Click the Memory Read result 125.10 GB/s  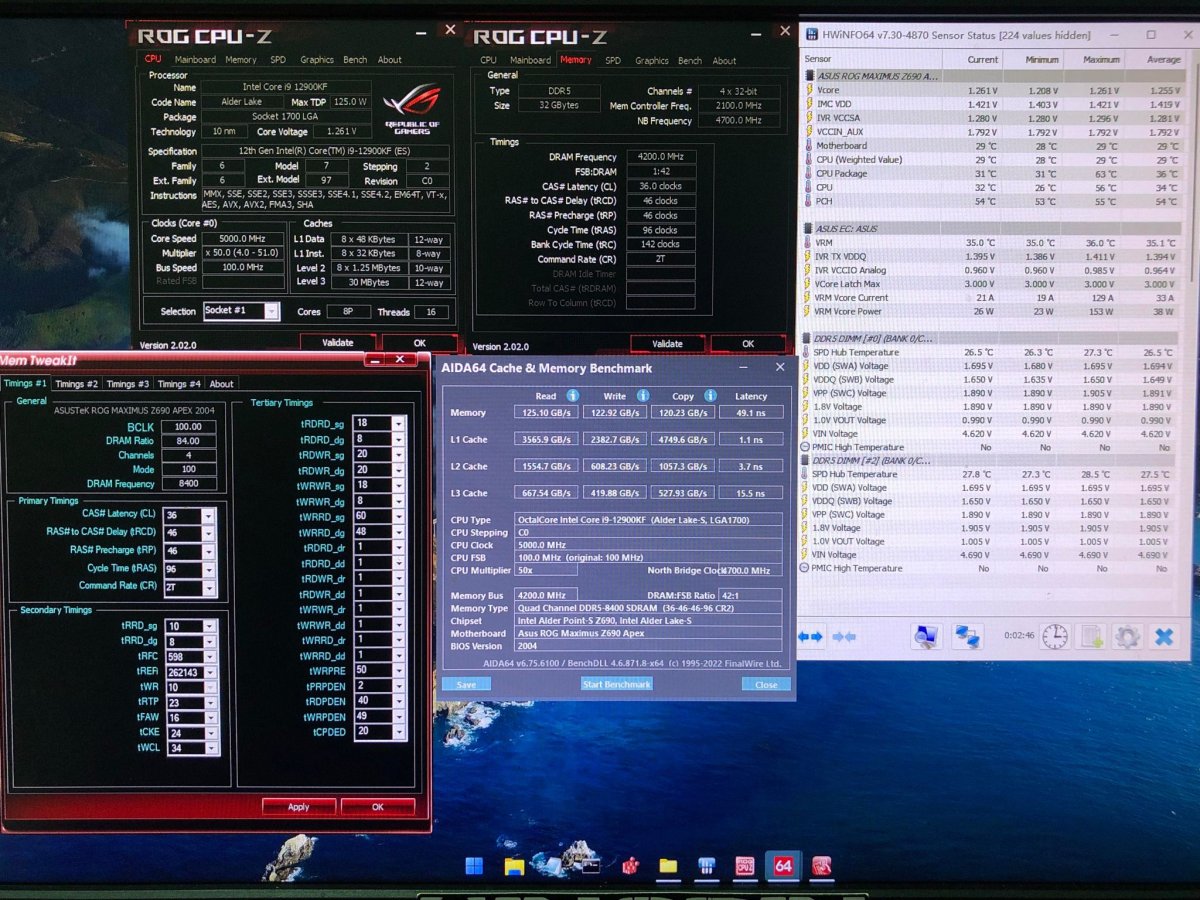coord(546,412)
